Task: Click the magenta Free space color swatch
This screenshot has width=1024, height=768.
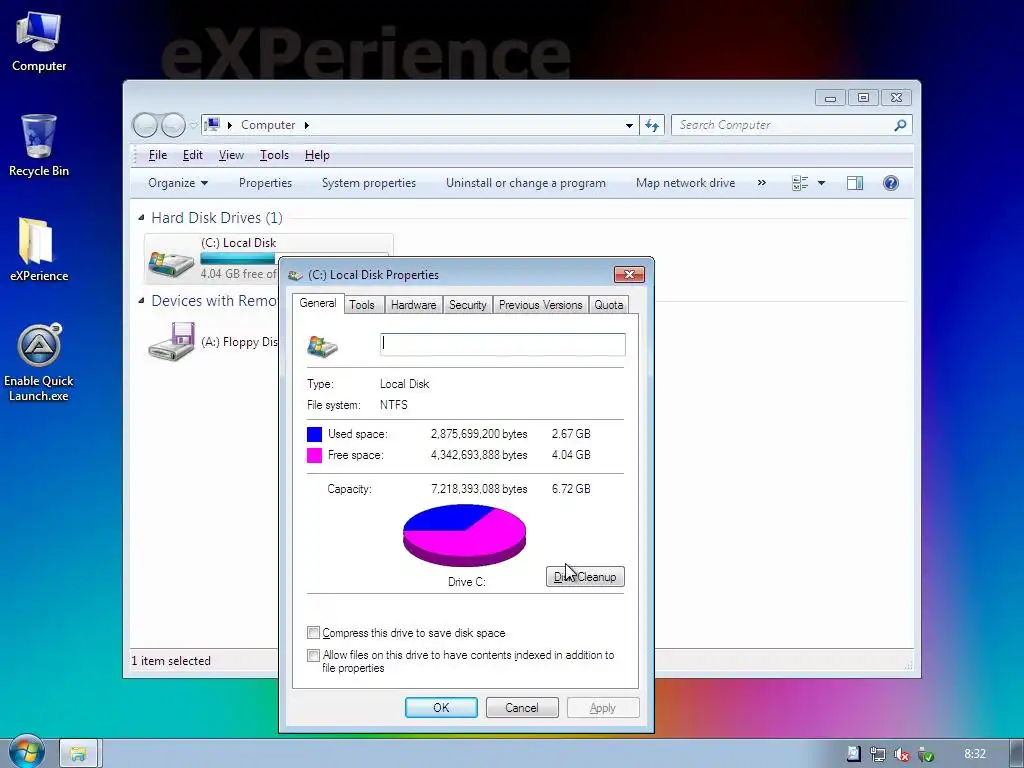Action: (x=314, y=455)
